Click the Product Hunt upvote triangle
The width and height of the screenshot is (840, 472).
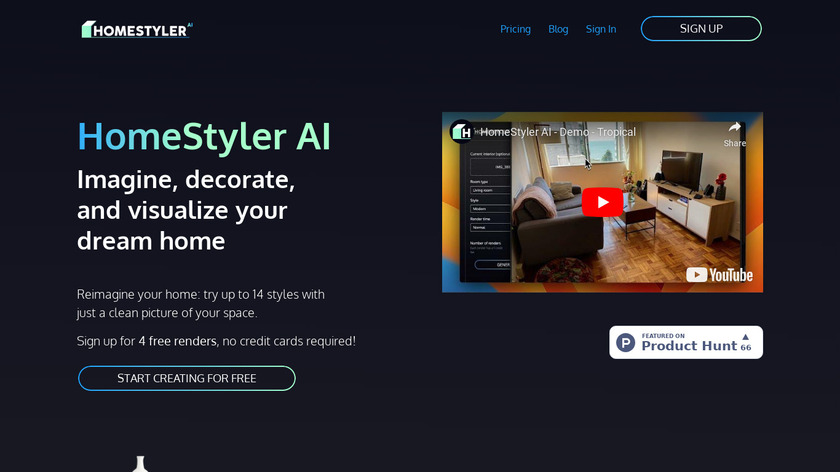745,337
